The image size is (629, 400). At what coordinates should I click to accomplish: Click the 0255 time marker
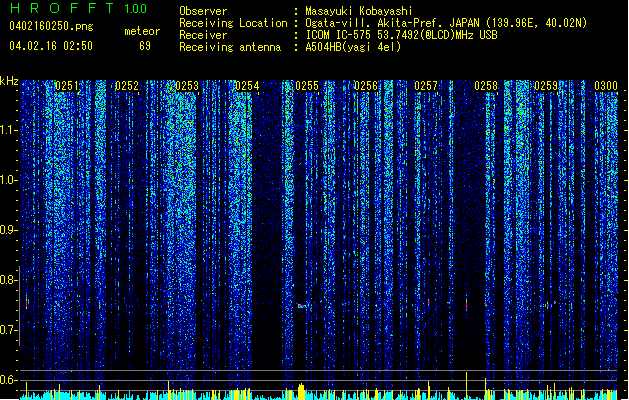coord(307,86)
